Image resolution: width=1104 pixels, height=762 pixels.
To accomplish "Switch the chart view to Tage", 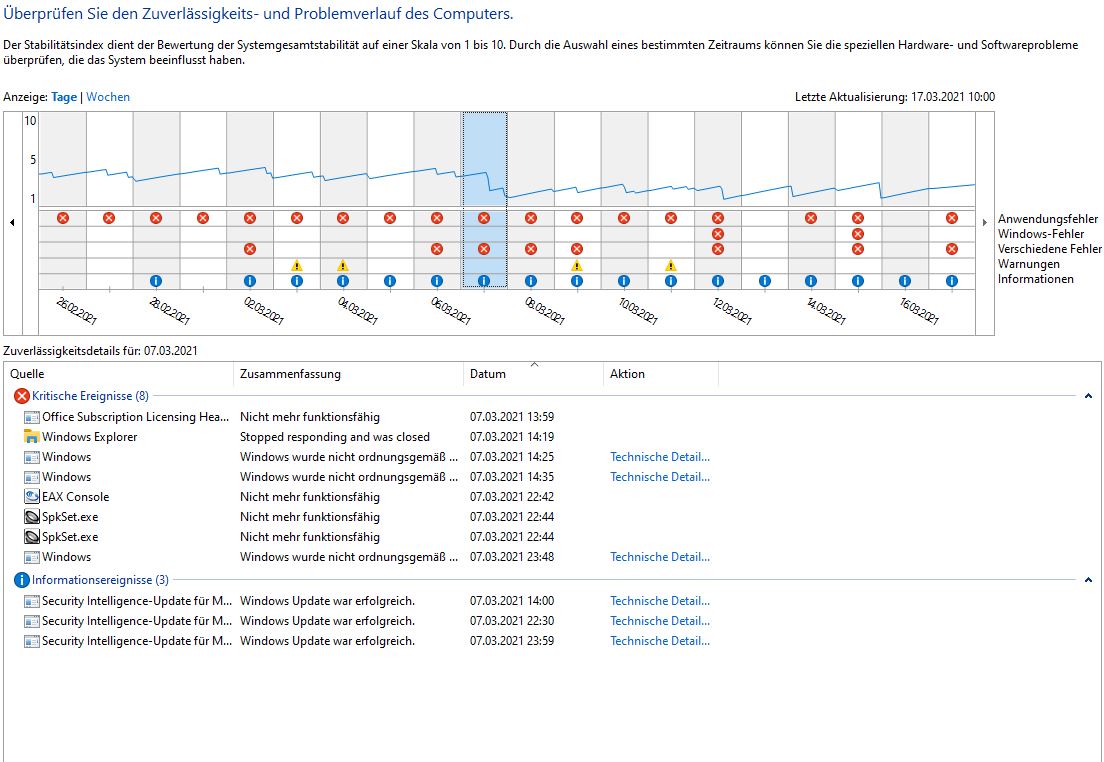I will 64,97.
